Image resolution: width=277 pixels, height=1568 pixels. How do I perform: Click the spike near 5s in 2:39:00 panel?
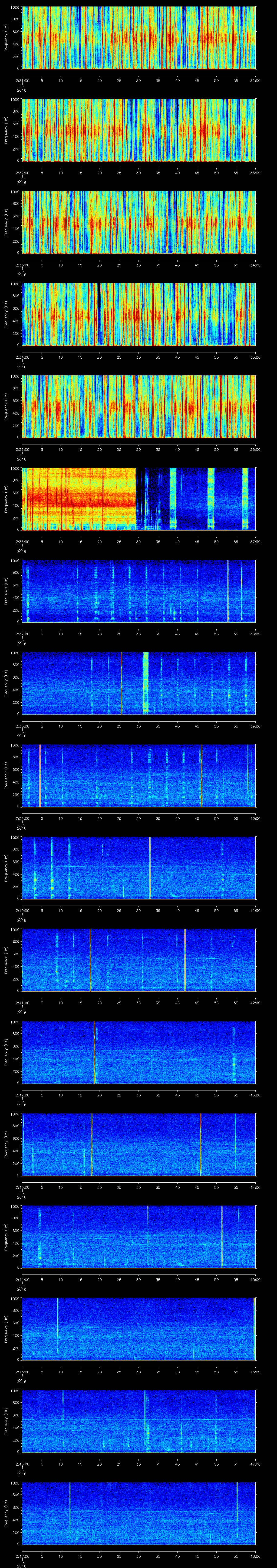tap(40, 775)
